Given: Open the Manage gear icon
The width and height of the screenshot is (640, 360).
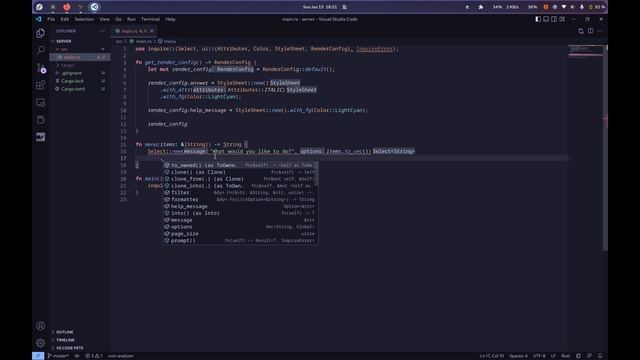Looking at the screenshot, I should point(40,343).
